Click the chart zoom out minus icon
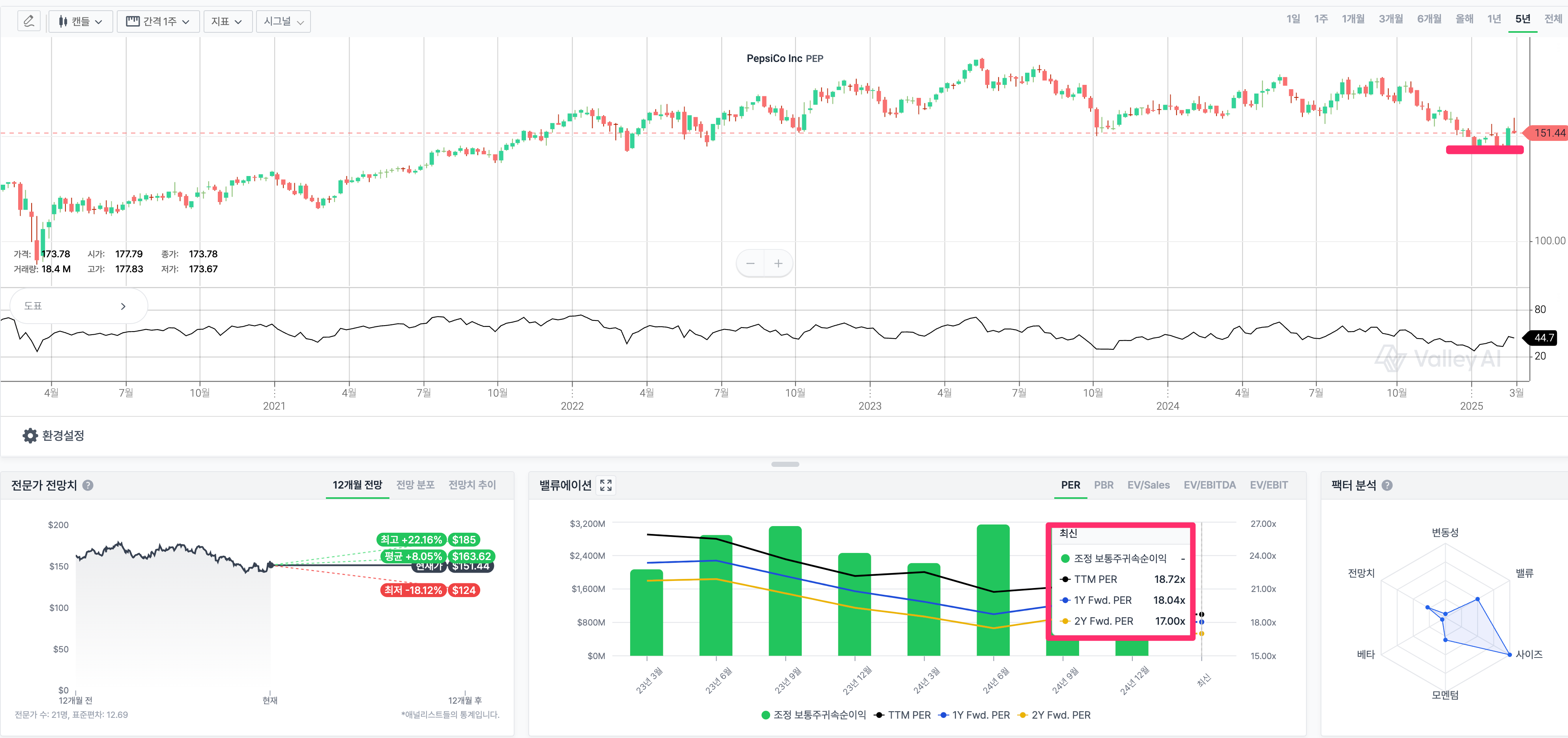Viewport: 1568px width, 738px height. click(750, 264)
